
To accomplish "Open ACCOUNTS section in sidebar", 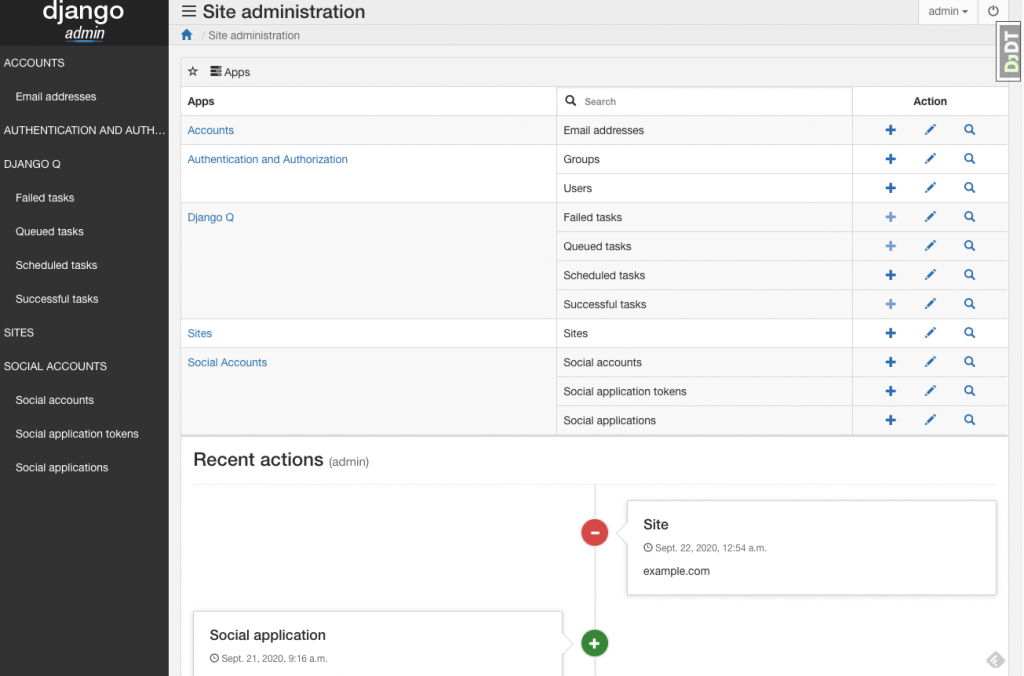I will click(x=34, y=63).
